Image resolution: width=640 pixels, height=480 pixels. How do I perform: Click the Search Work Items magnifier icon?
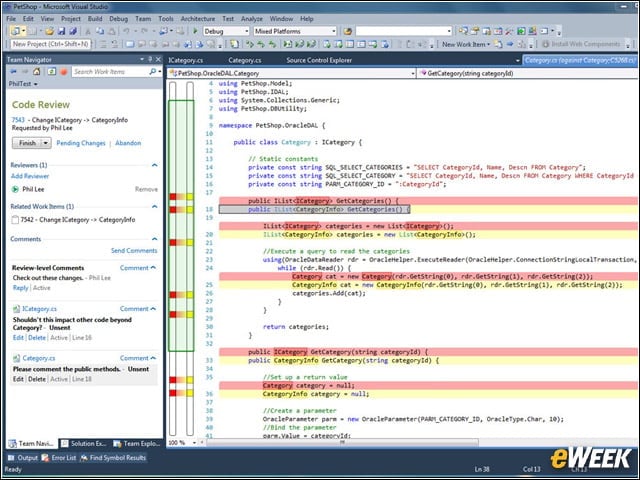pyautogui.click(x=153, y=71)
